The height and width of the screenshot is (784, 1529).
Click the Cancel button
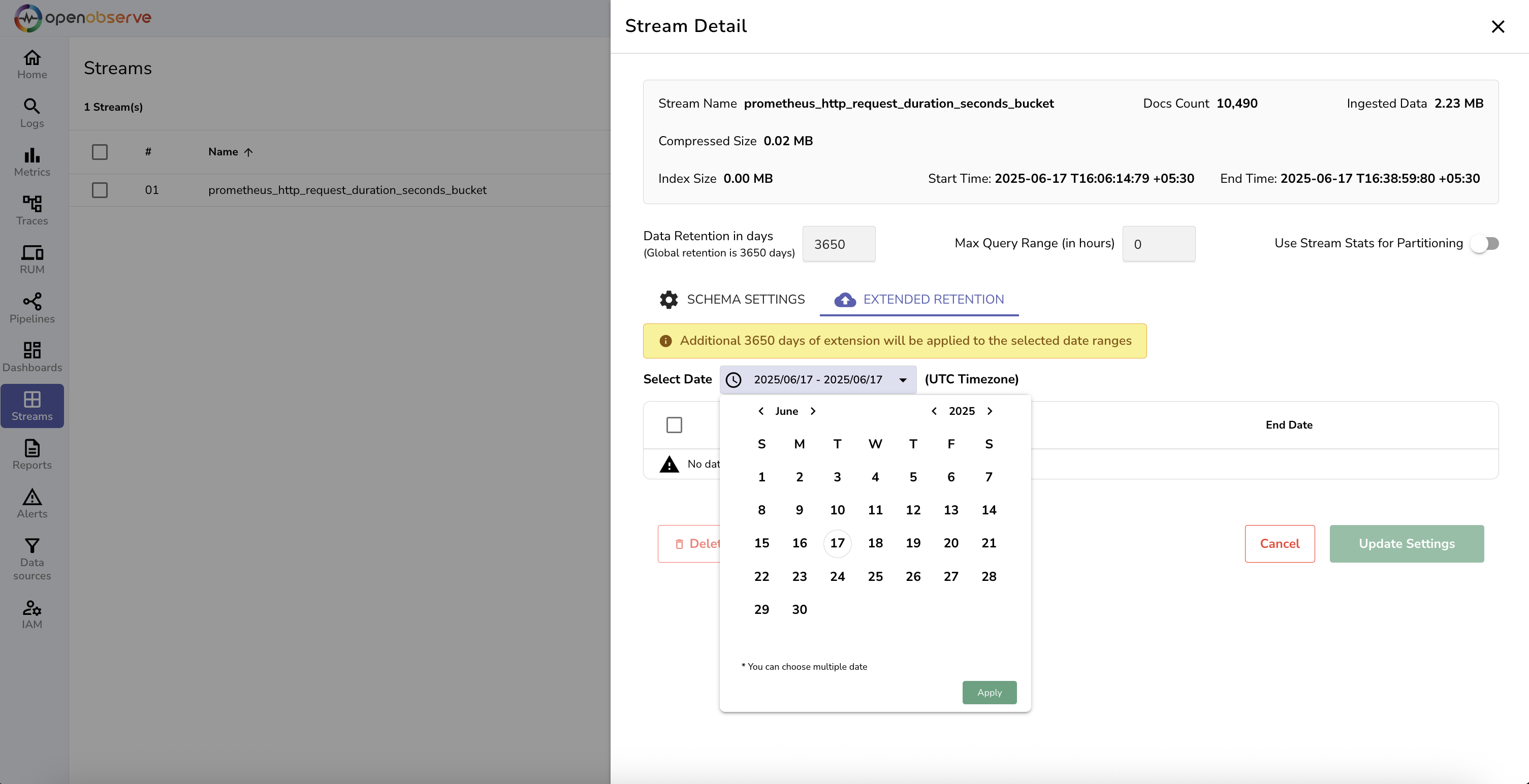1279,544
